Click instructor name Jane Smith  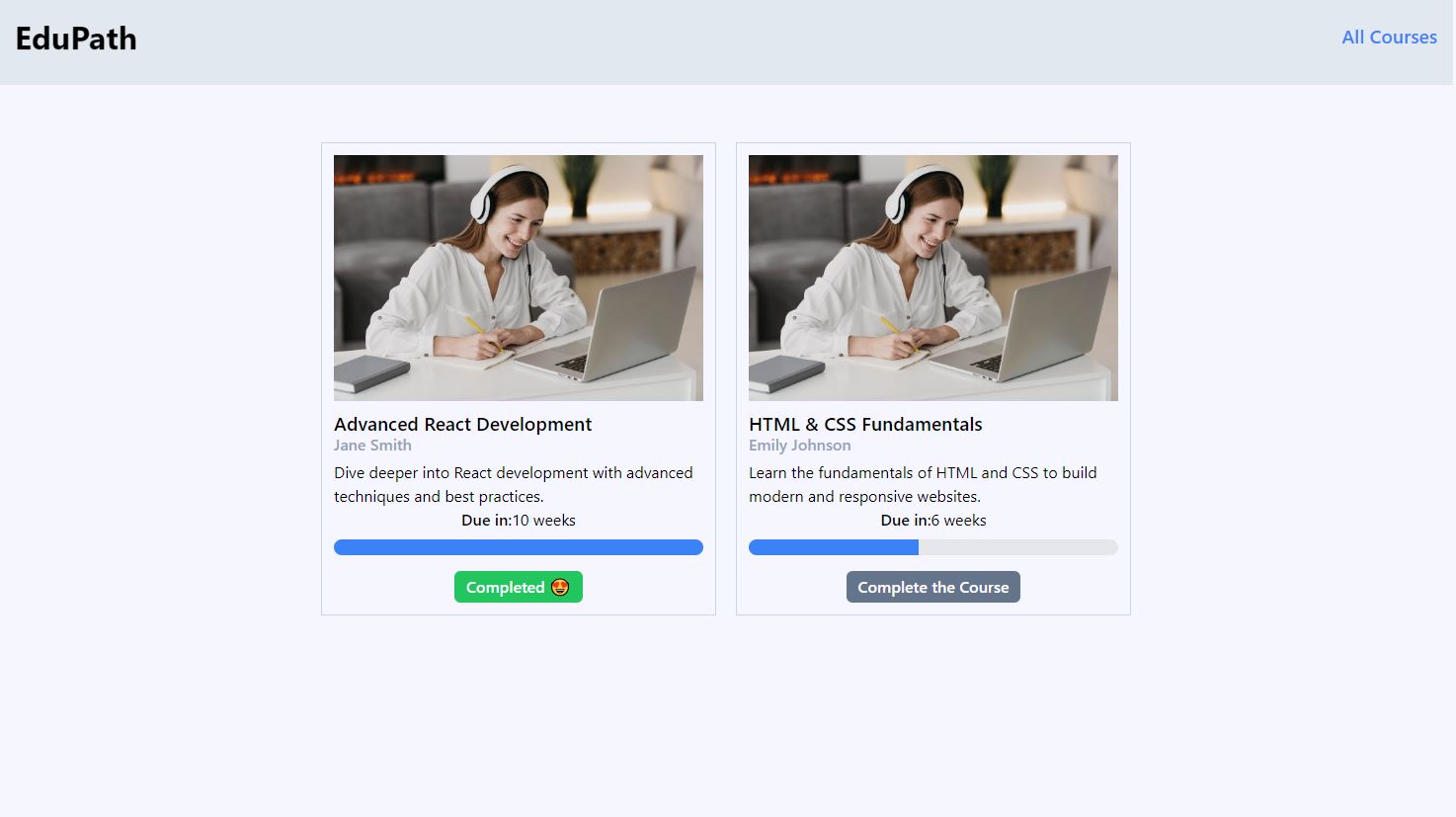point(372,446)
